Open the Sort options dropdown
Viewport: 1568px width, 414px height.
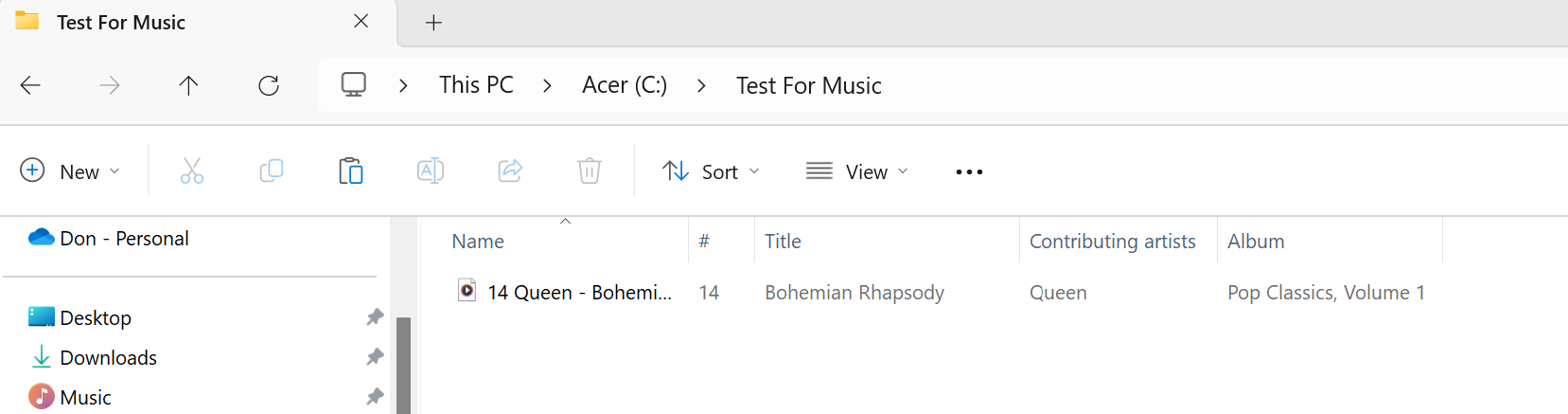(x=712, y=171)
